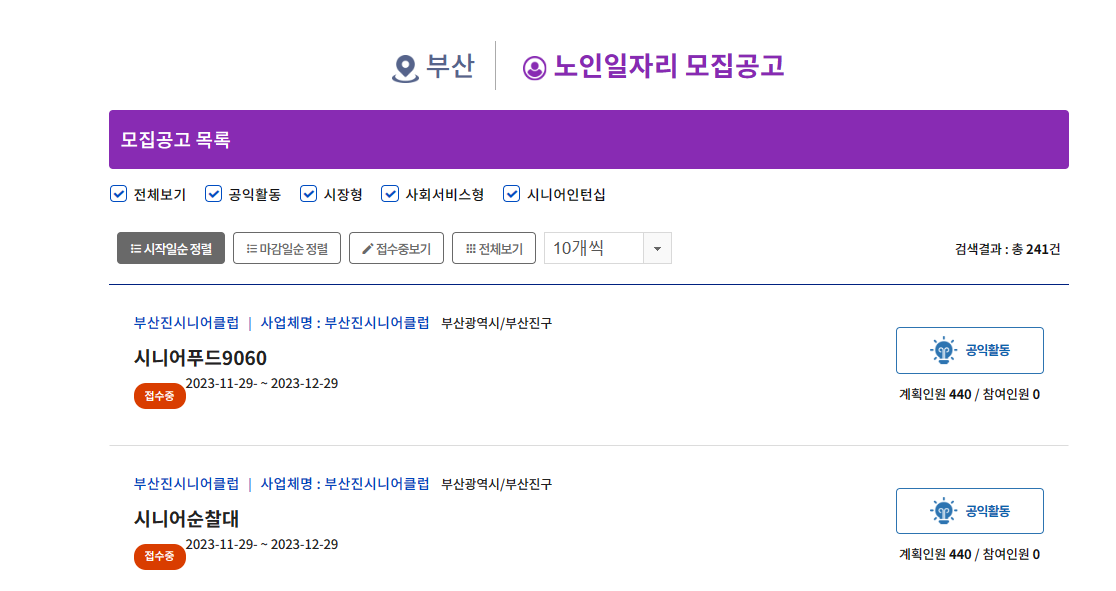
Task: Uncheck the 공익활동 filter checkbox
Action: click(213, 194)
